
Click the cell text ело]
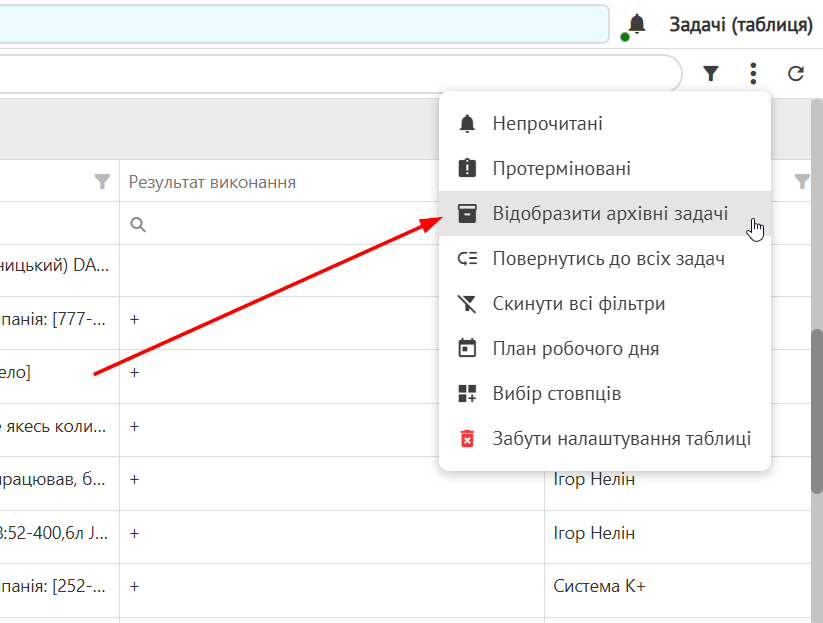click(x=15, y=372)
